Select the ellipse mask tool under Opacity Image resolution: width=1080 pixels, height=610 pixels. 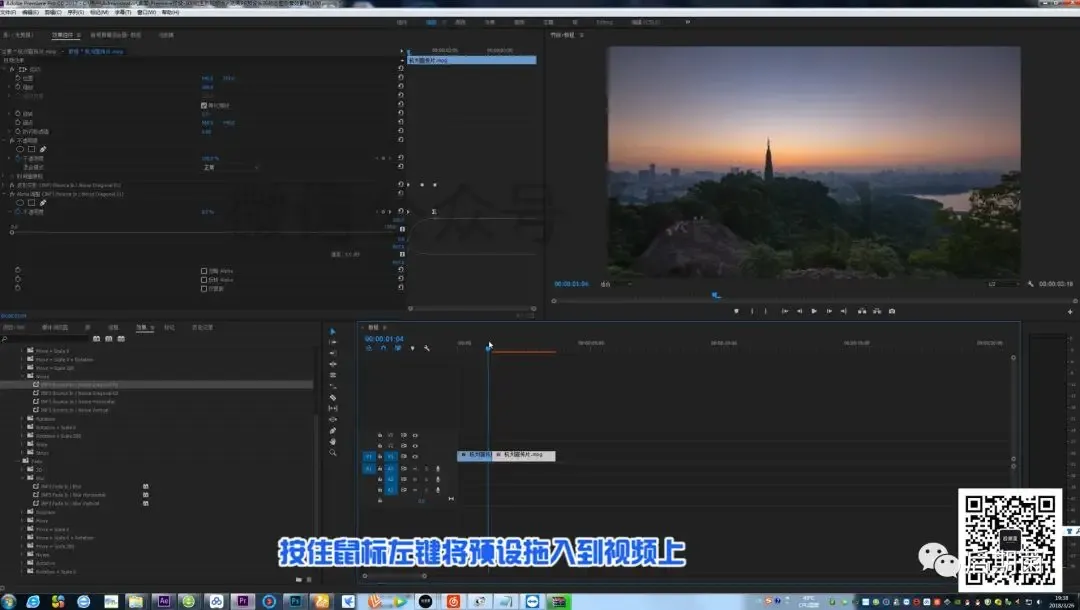click(x=20, y=149)
